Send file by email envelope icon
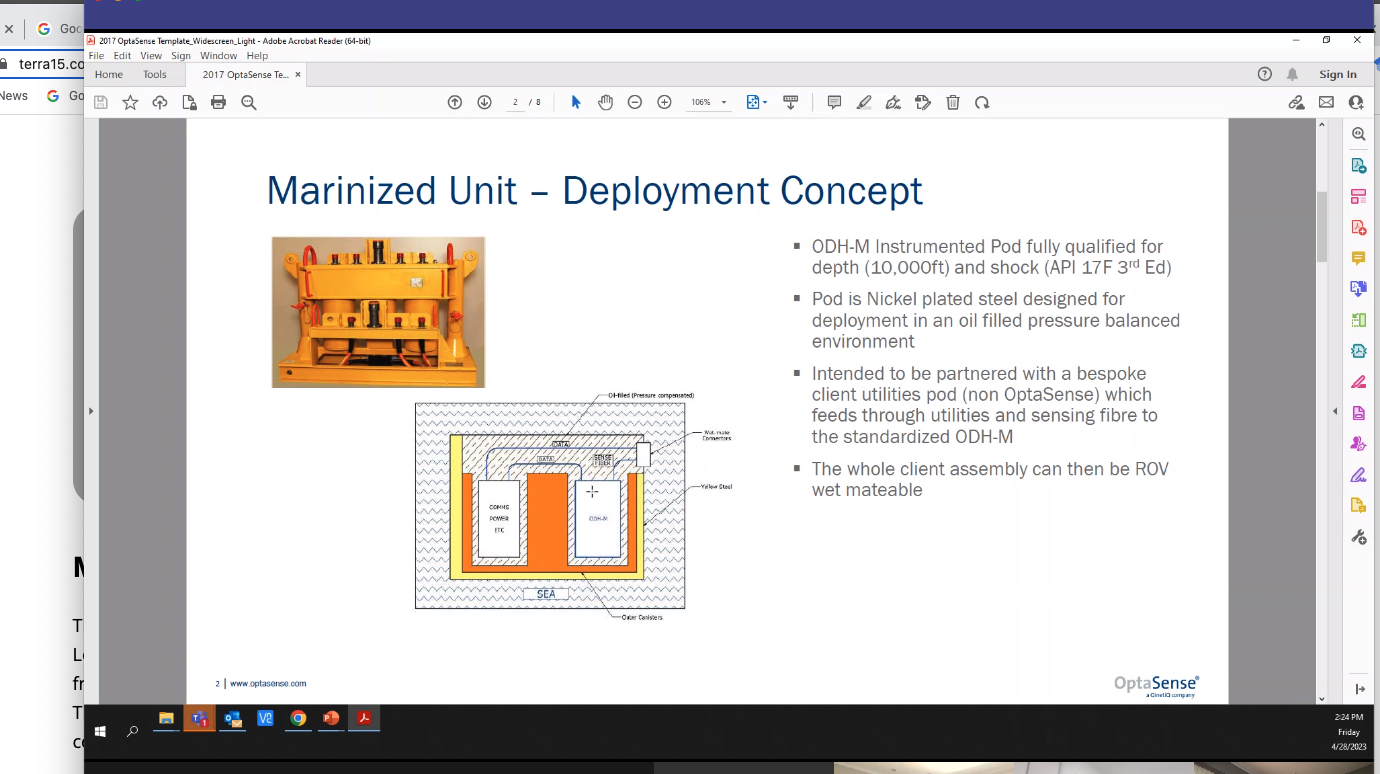 click(x=1326, y=102)
